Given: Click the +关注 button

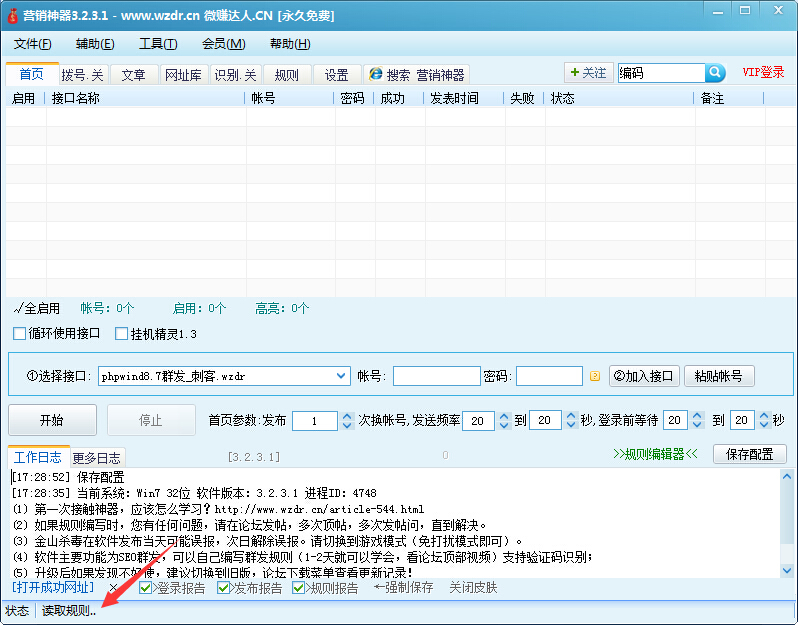Looking at the screenshot, I should pyautogui.click(x=588, y=73).
